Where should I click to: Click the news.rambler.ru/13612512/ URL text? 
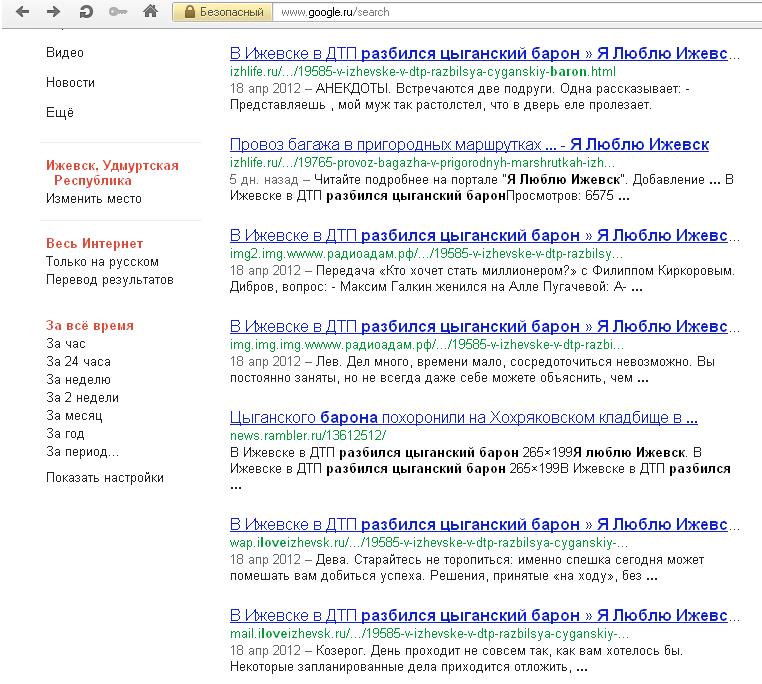tap(308, 436)
